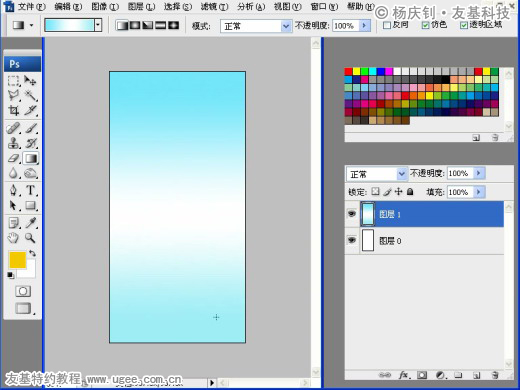Open the 窗口 menu
Image resolution: width=520 pixels, height=390 pixels.
click(x=324, y=7)
